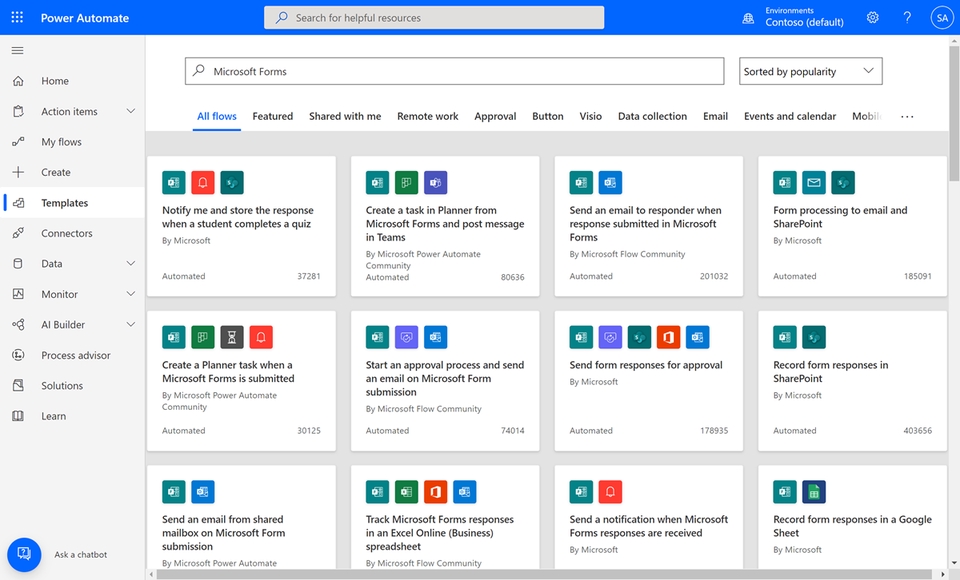
Task: Switch to the Visio tab
Action: (x=590, y=116)
